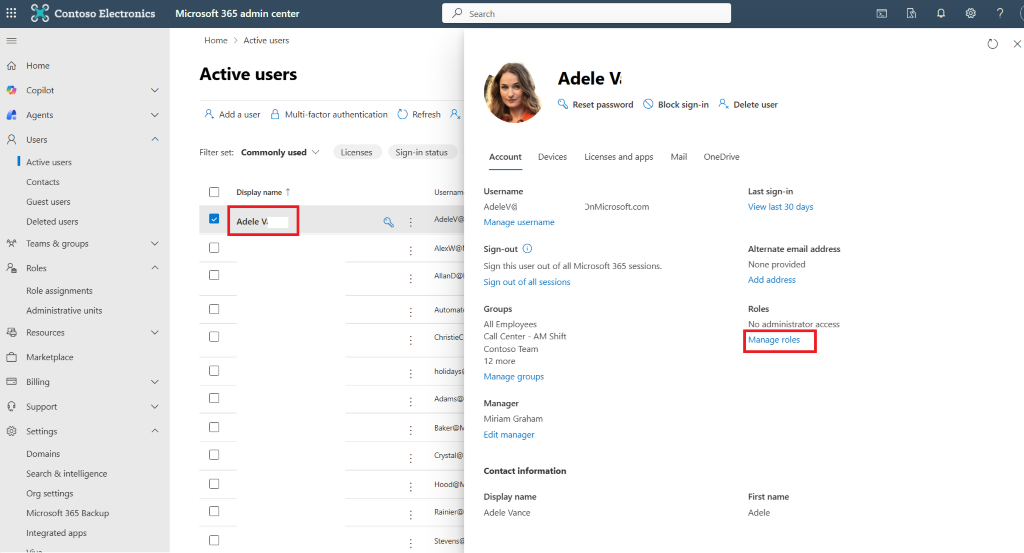Click Add a user
Screen dimensions: 1024x553
point(232,114)
